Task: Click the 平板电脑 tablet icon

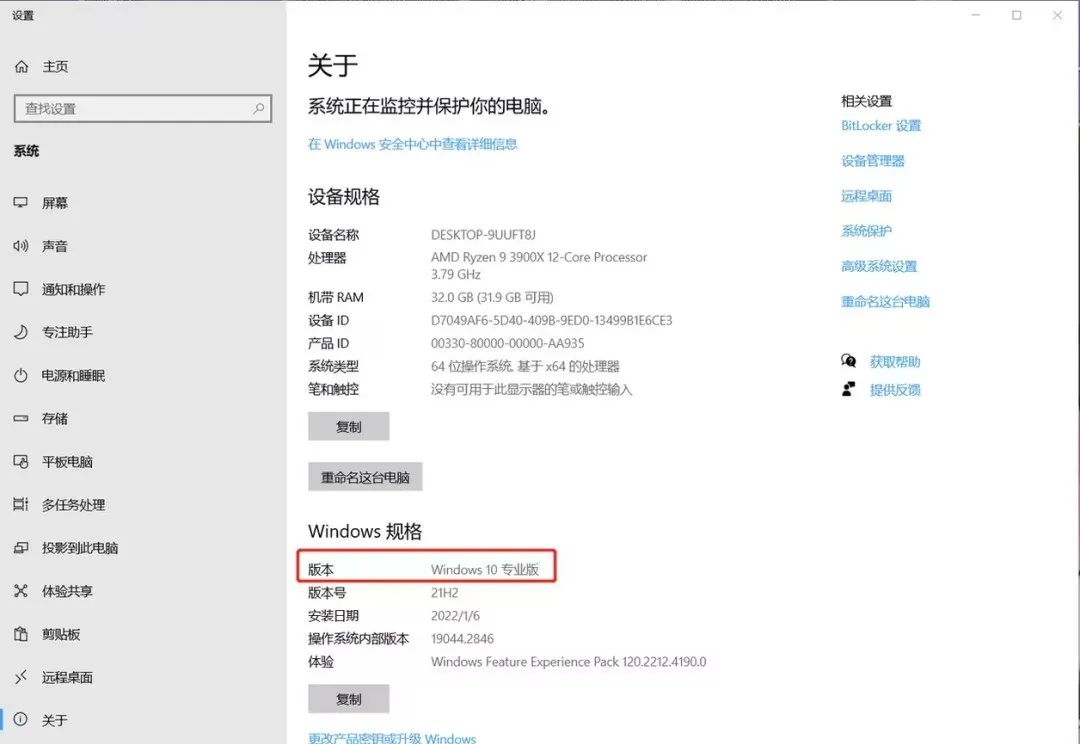Action: (21, 462)
